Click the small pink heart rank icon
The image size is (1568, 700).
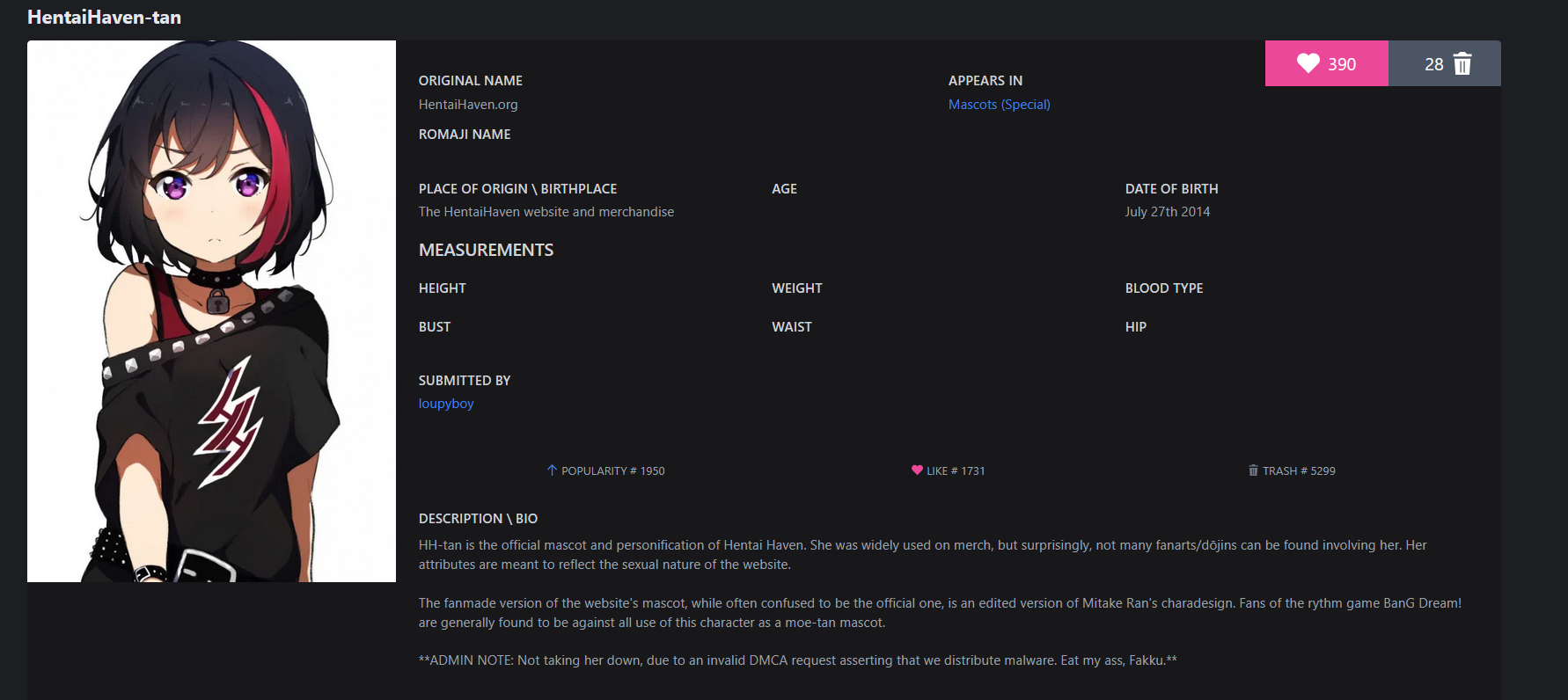[x=917, y=470]
